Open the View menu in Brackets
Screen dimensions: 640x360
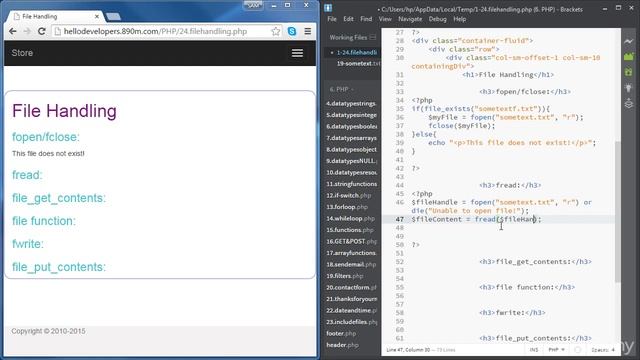(385, 19)
